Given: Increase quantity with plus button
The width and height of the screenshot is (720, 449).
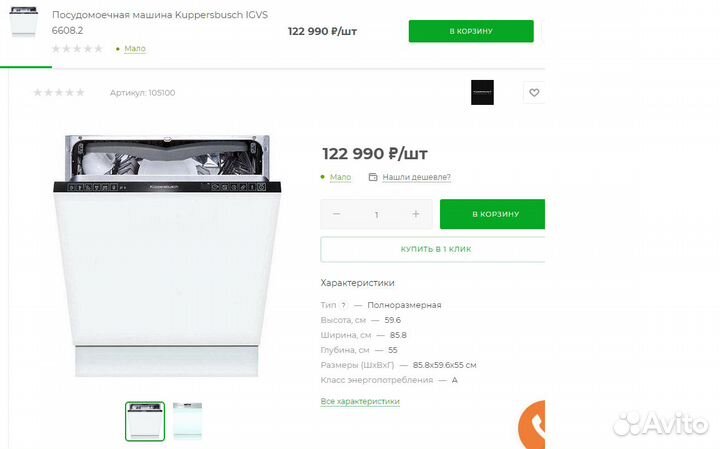Looking at the screenshot, I should click(416, 214).
